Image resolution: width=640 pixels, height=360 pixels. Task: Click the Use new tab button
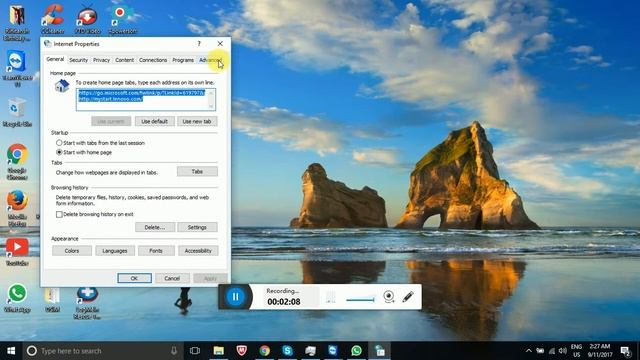click(197, 121)
